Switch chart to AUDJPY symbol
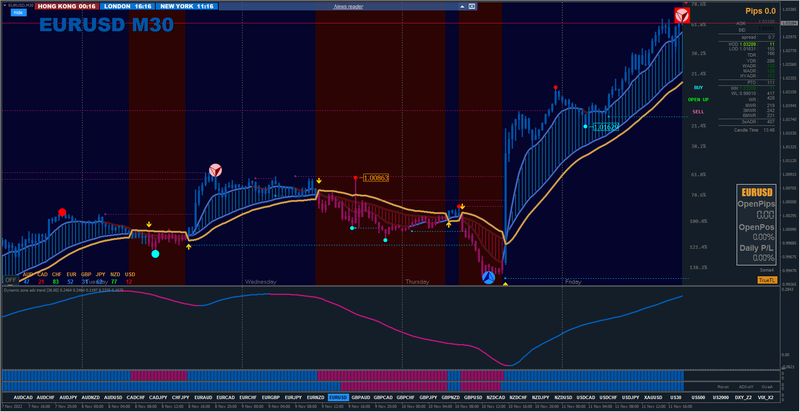 click(x=68, y=397)
